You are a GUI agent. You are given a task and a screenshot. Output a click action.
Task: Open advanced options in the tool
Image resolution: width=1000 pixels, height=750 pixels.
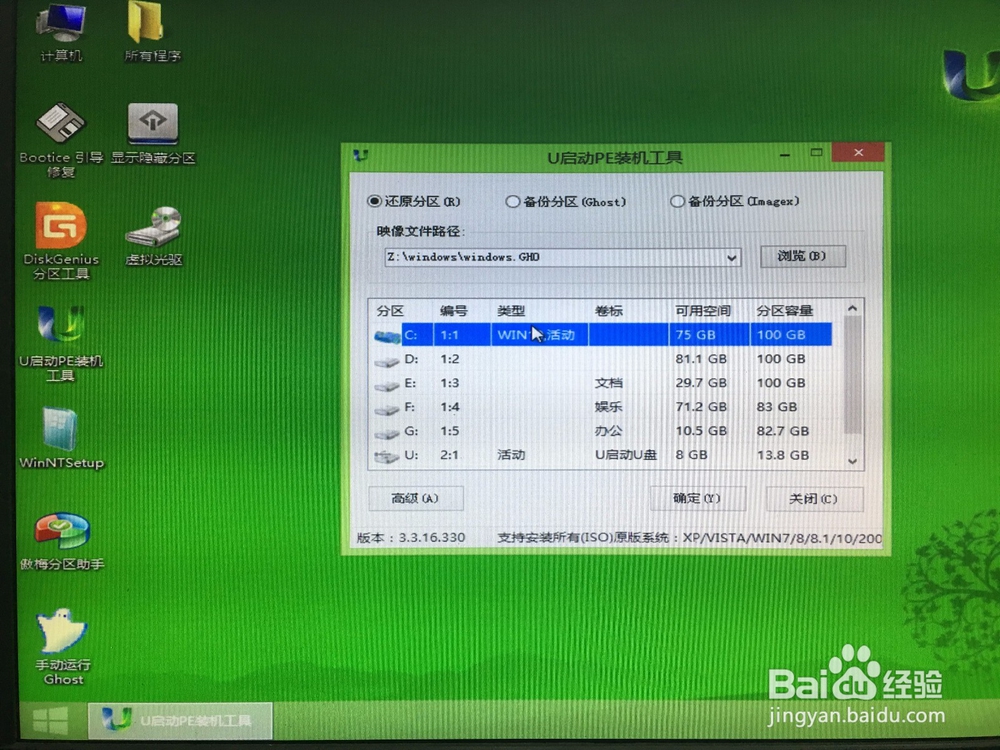416,498
